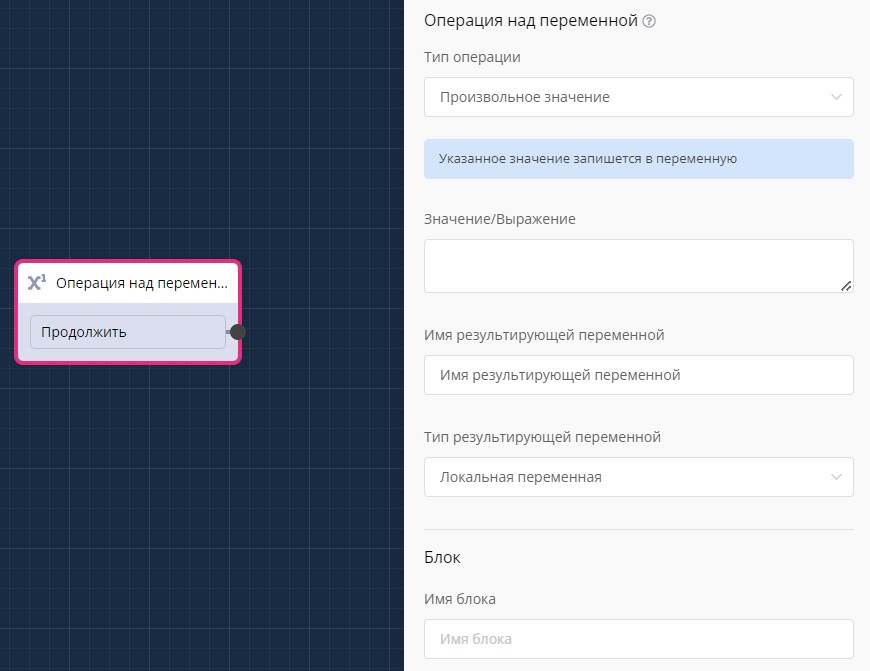Select the Операция над перемен... node title
The image size is (870, 671).
point(142,283)
